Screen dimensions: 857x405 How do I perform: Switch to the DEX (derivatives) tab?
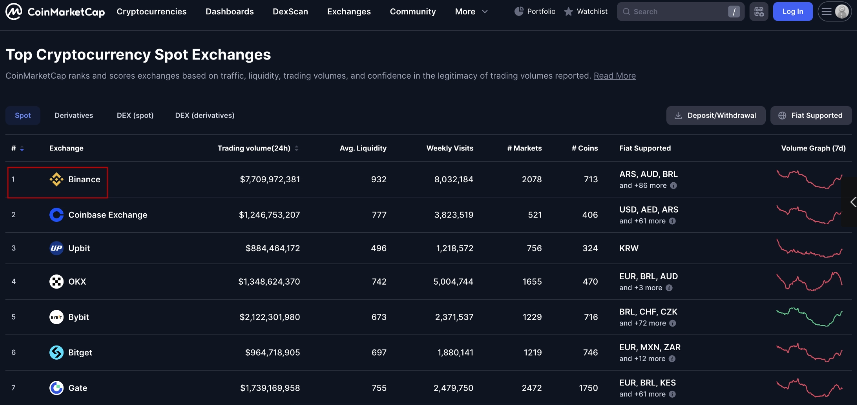tap(205, 116)
